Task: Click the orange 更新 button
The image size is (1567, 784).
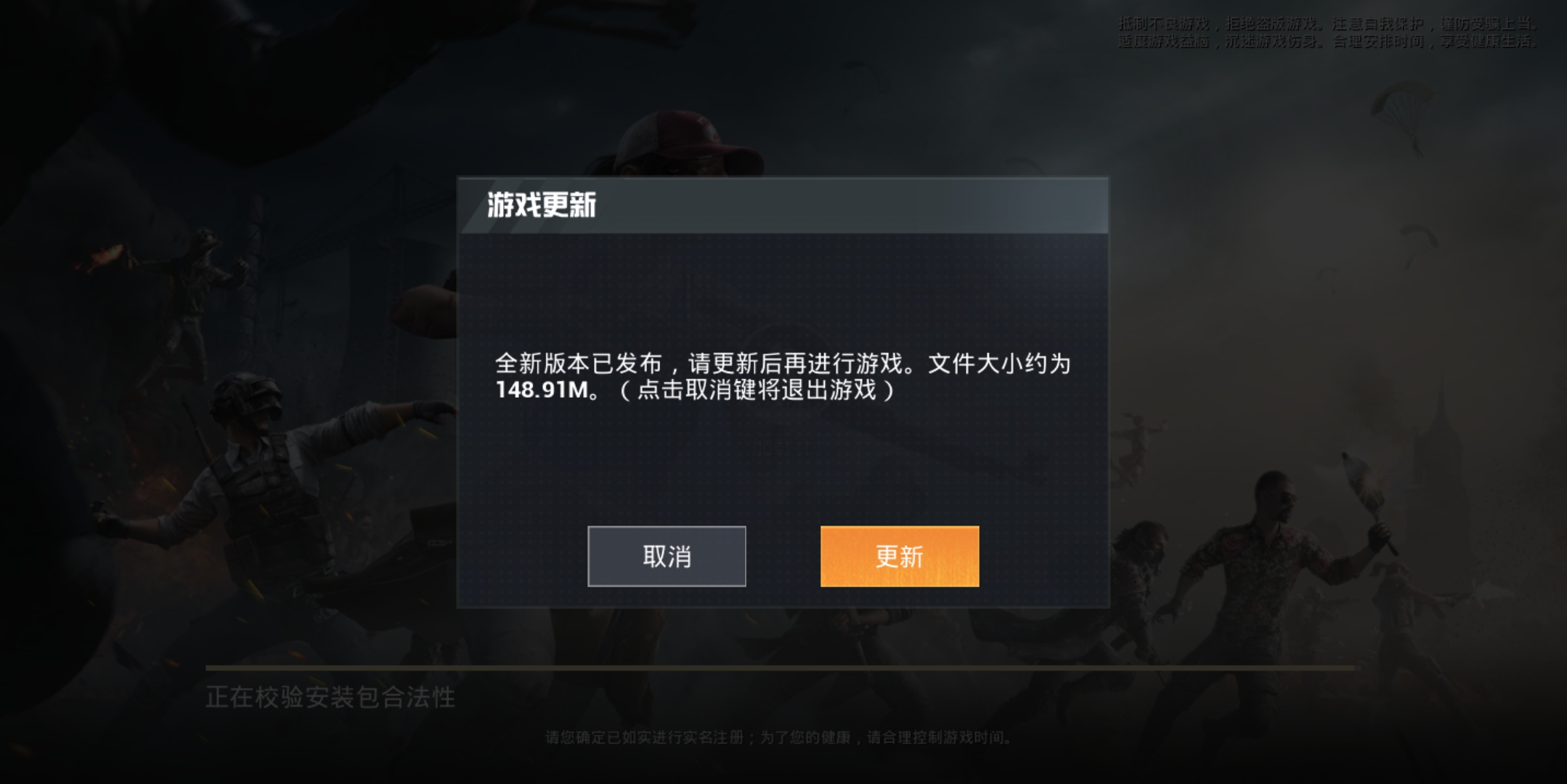Action: 900,556
